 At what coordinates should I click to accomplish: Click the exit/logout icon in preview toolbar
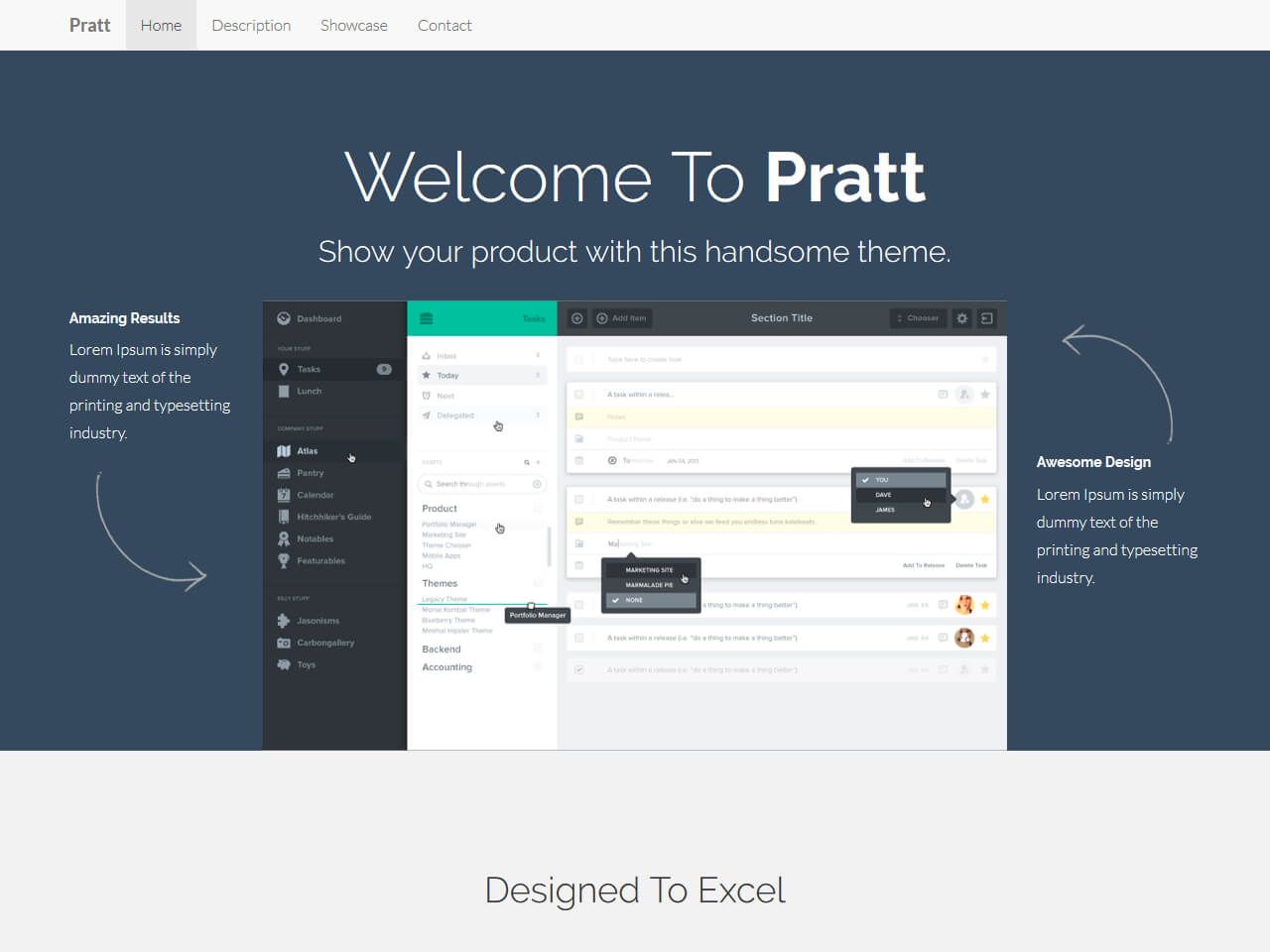987,318
